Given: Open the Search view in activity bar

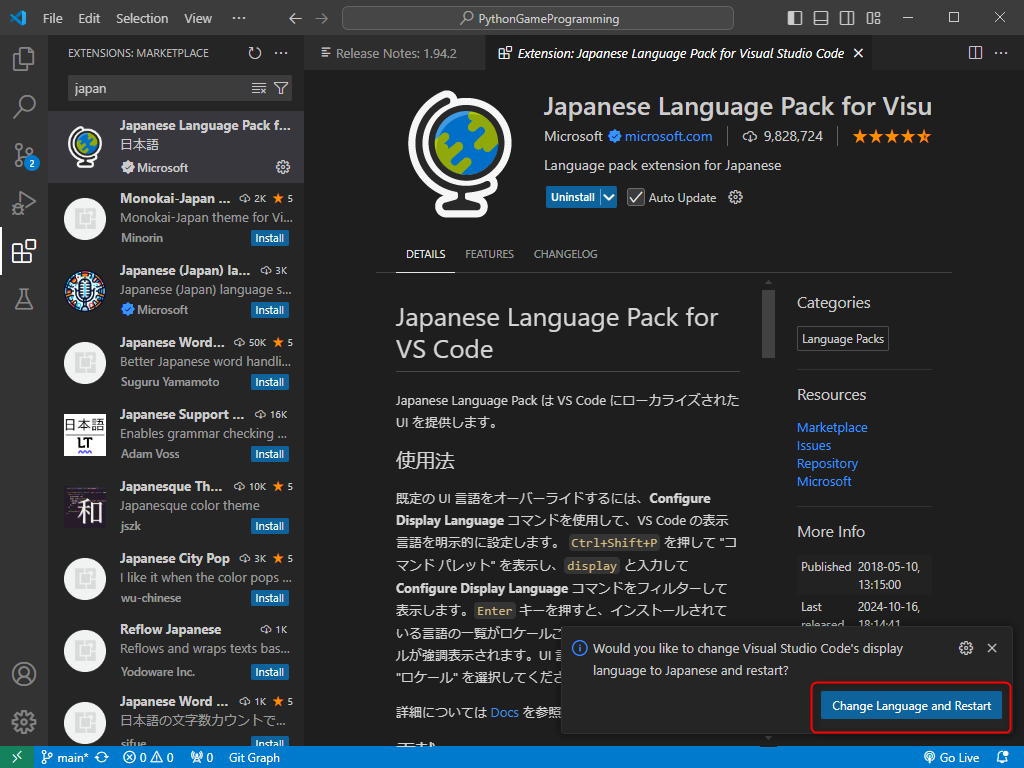Looking at the screenshot, I should point(24,106).
